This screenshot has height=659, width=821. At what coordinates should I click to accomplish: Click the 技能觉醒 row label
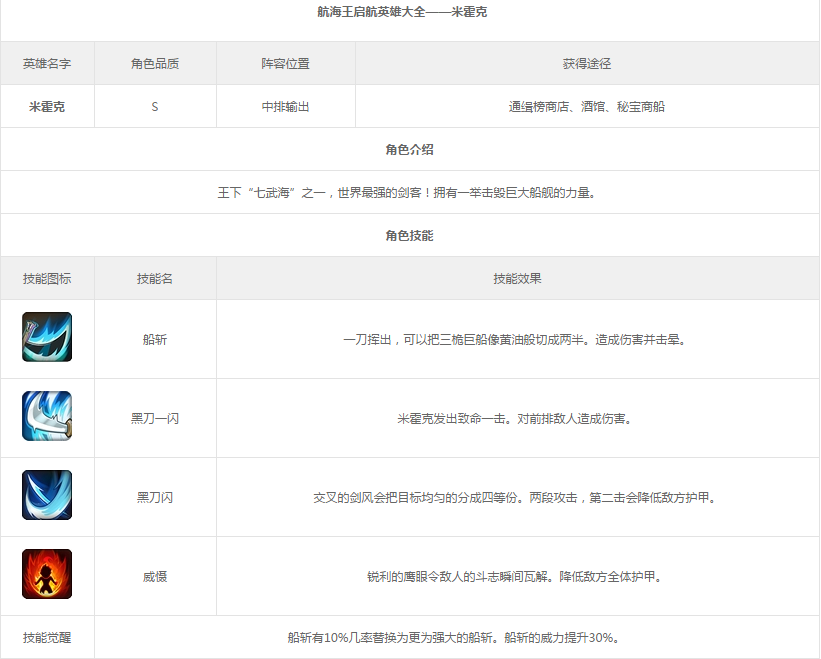47,638
